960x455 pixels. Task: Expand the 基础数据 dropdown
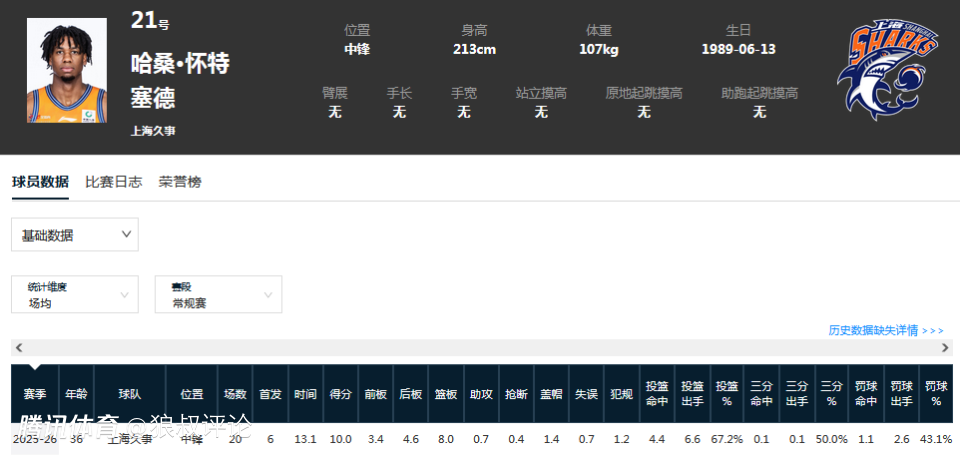tap(75, 235)
